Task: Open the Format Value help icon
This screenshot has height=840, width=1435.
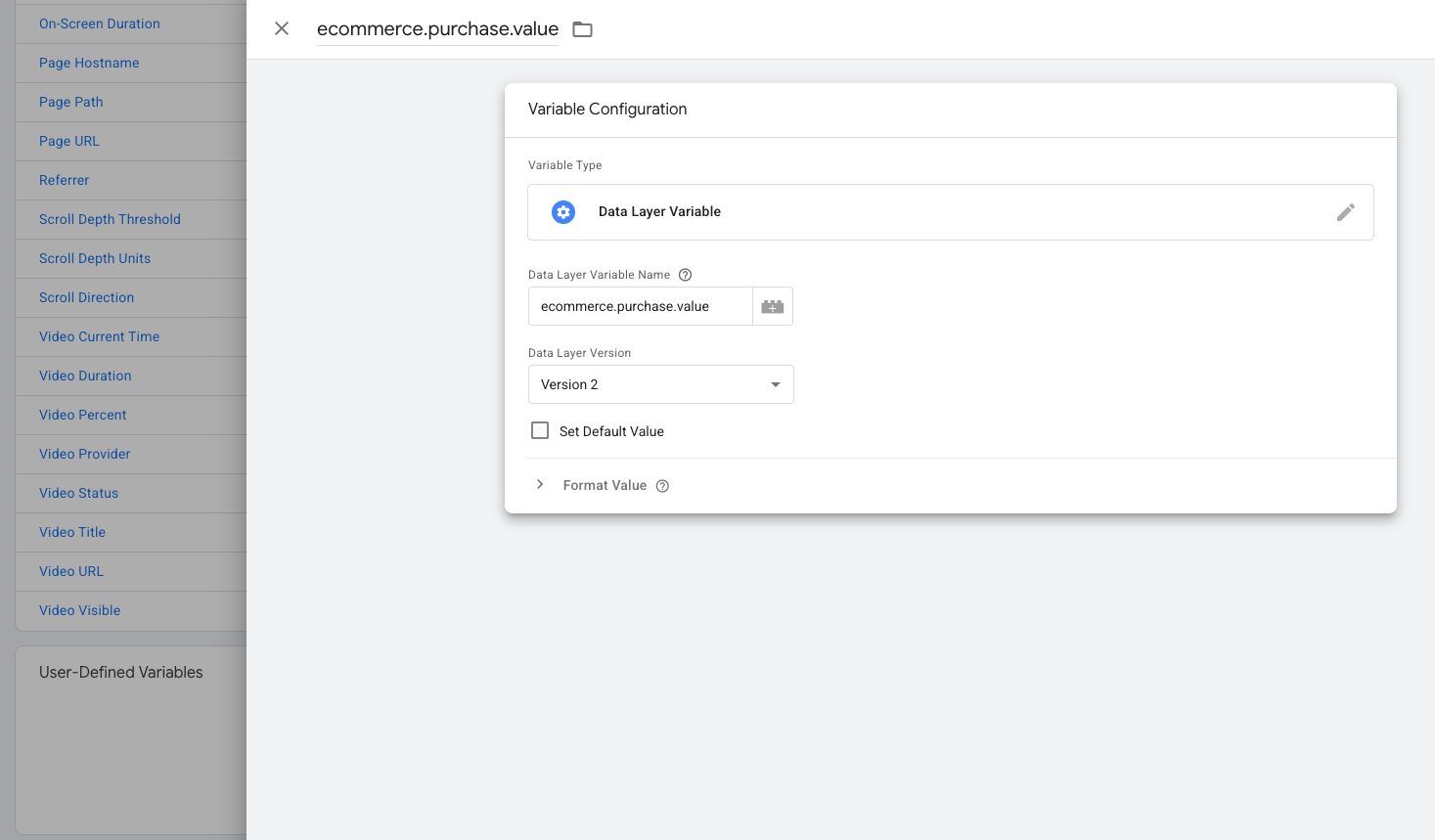Action: tap(662, 486)
